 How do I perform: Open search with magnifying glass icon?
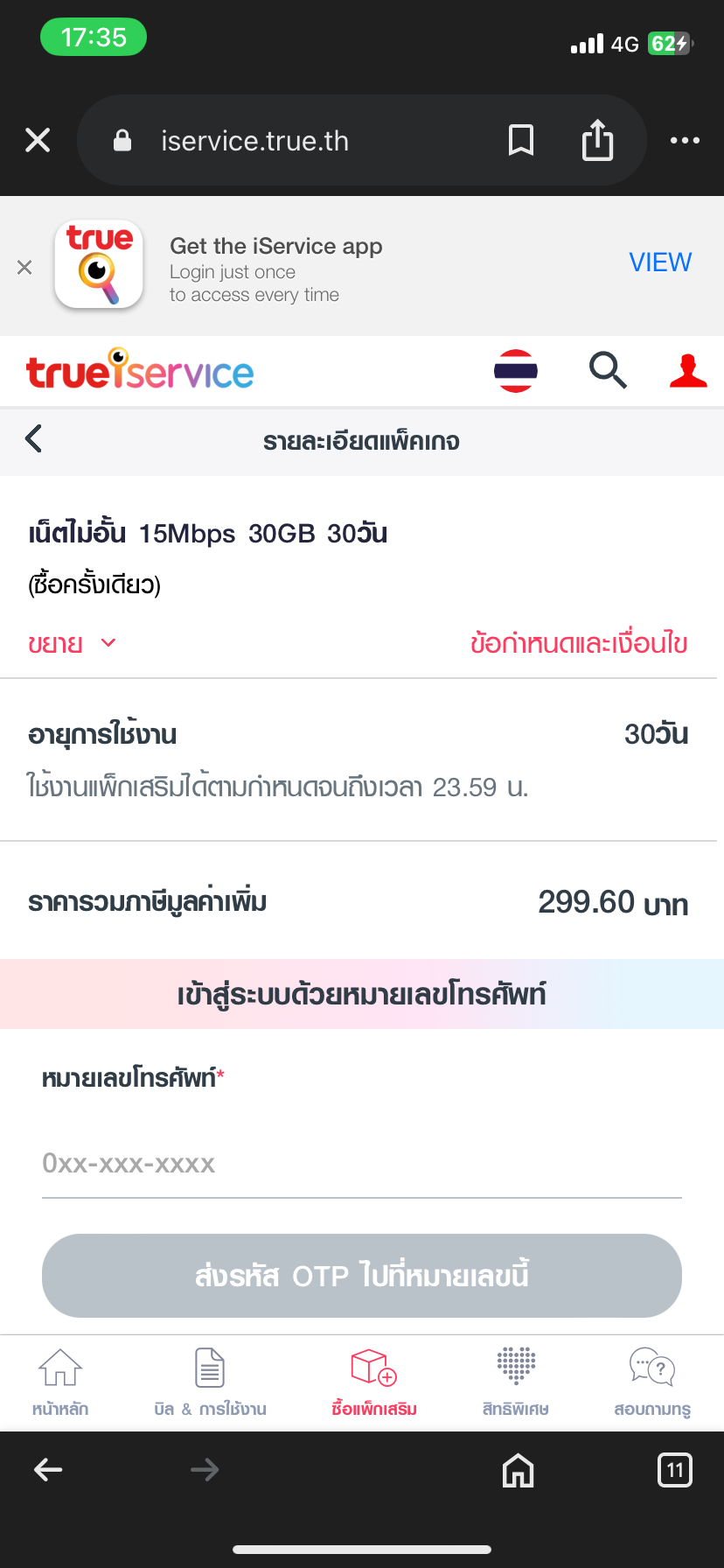click(x=608, y=370)
